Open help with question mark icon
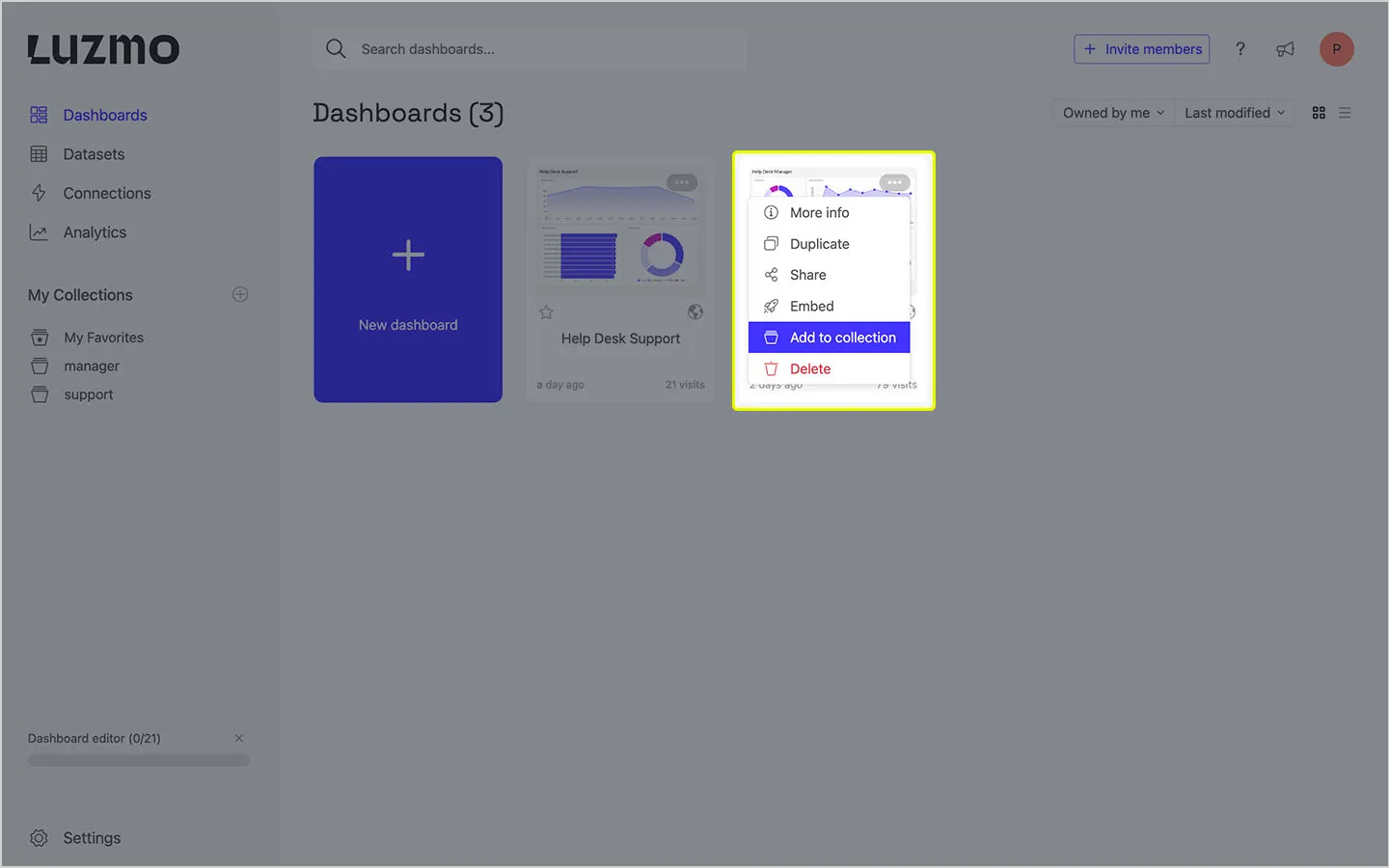Image resolution: width=1389 pixels, height=868 pixels. [x=1240, y=49]
